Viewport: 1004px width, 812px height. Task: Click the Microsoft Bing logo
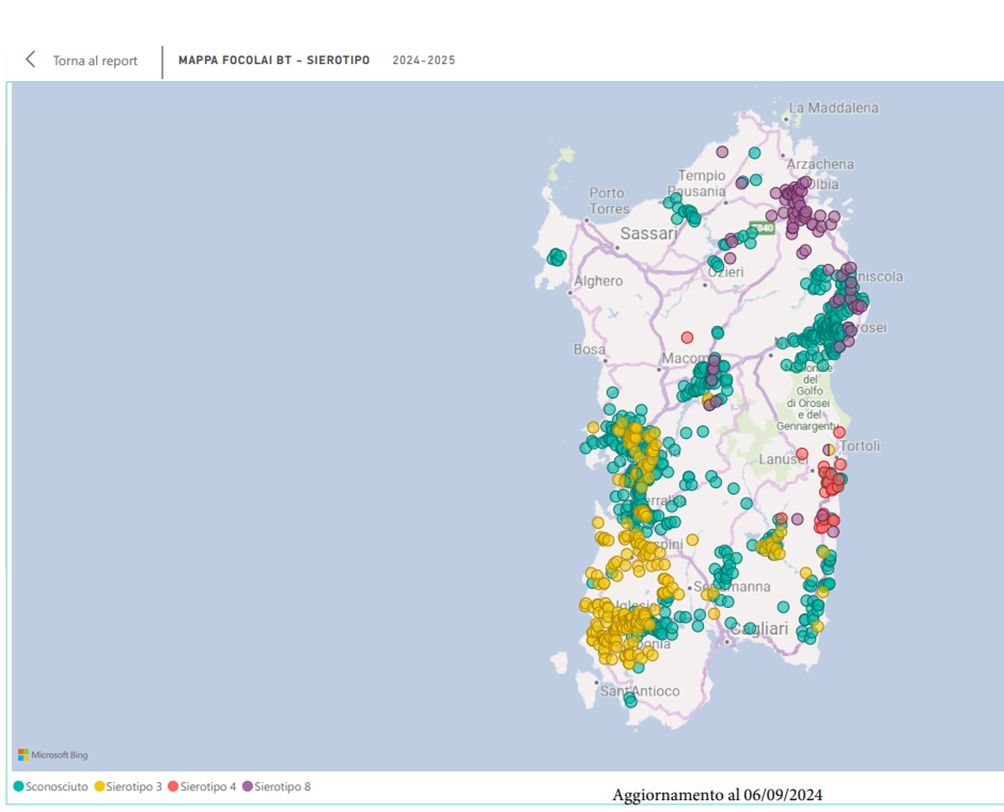(x=53, y=755)
